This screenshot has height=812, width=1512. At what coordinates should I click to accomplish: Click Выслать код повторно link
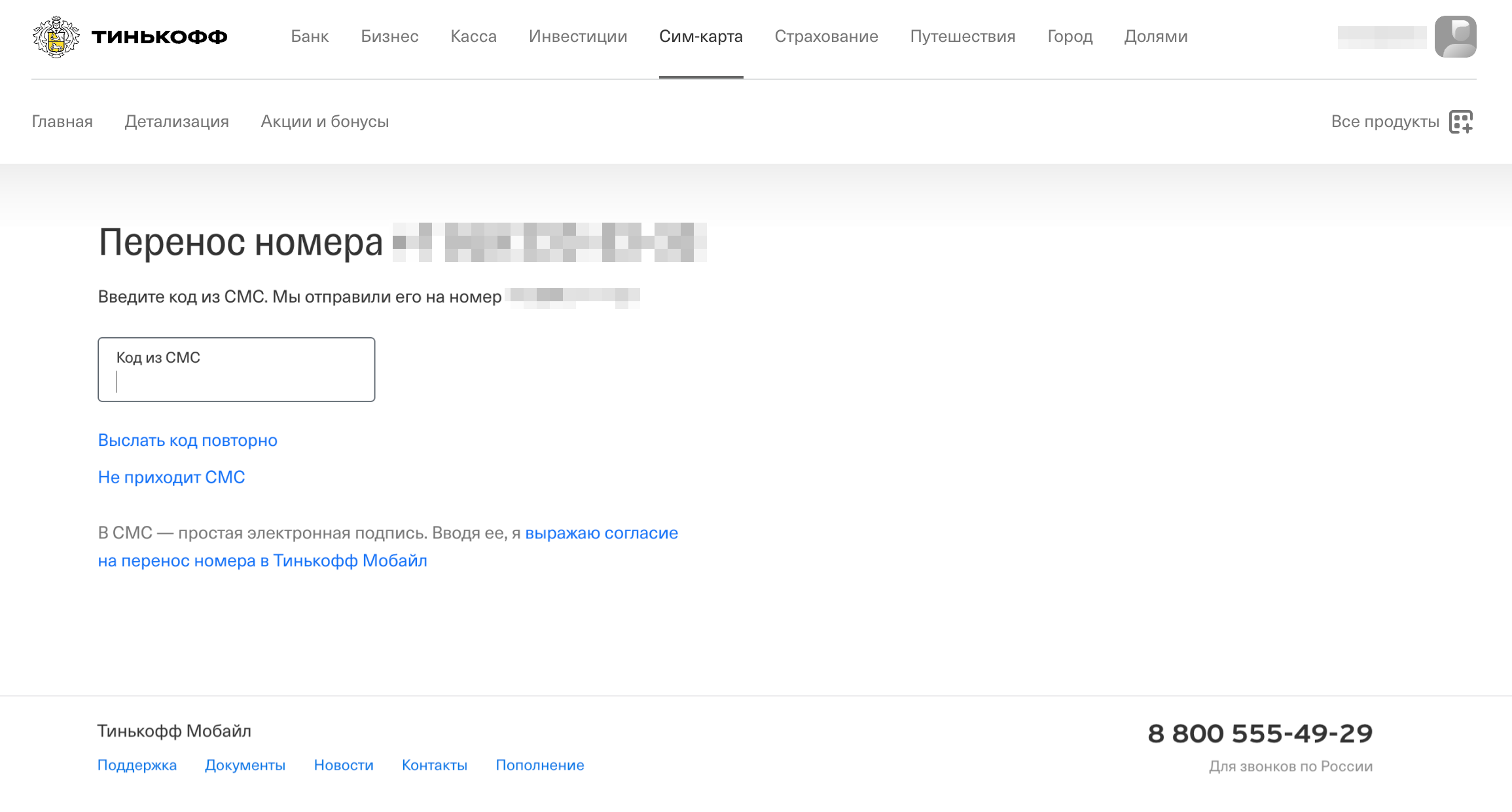point(188,441)
